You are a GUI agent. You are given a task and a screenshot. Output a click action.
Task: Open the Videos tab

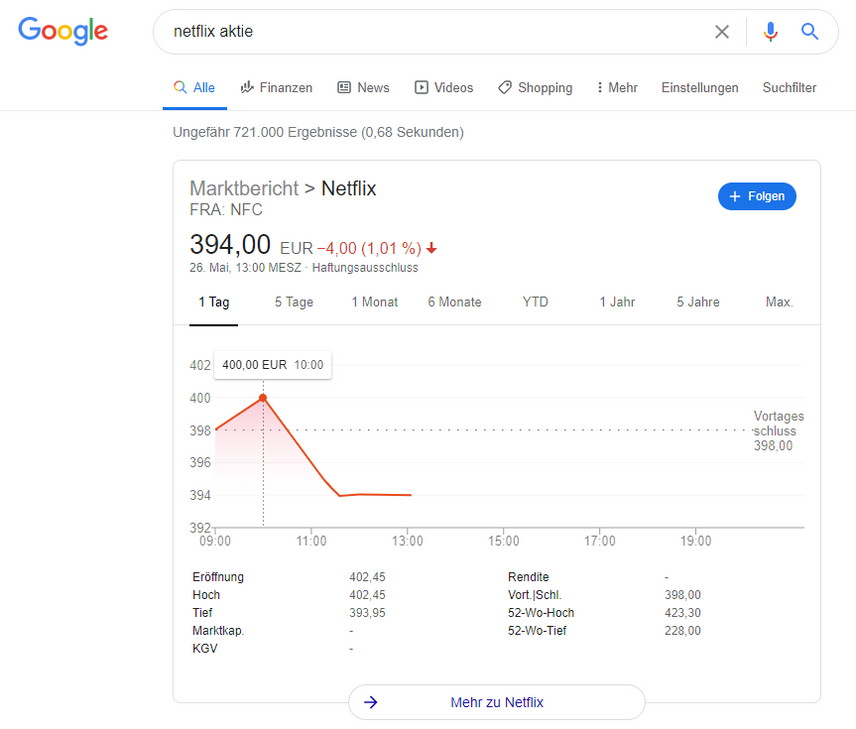point(443,87)
